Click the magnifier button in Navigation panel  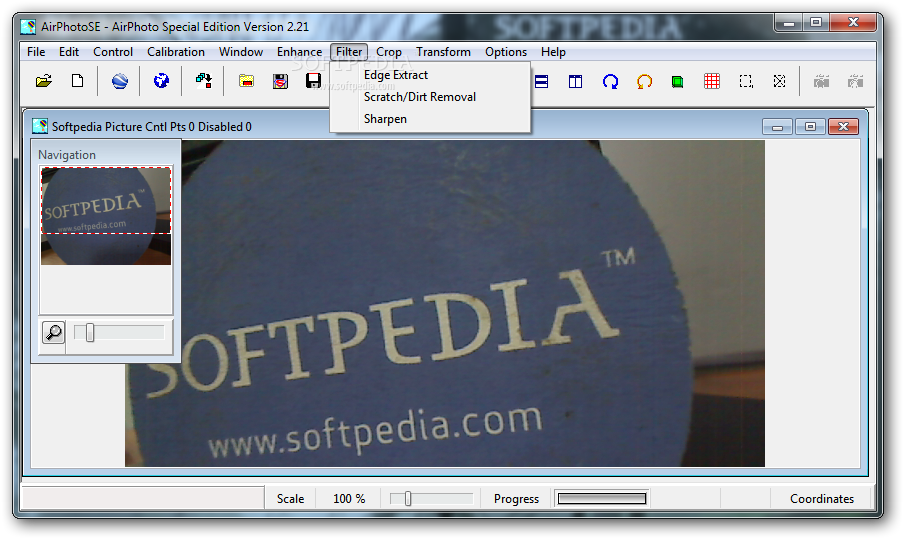click(54, 333)
